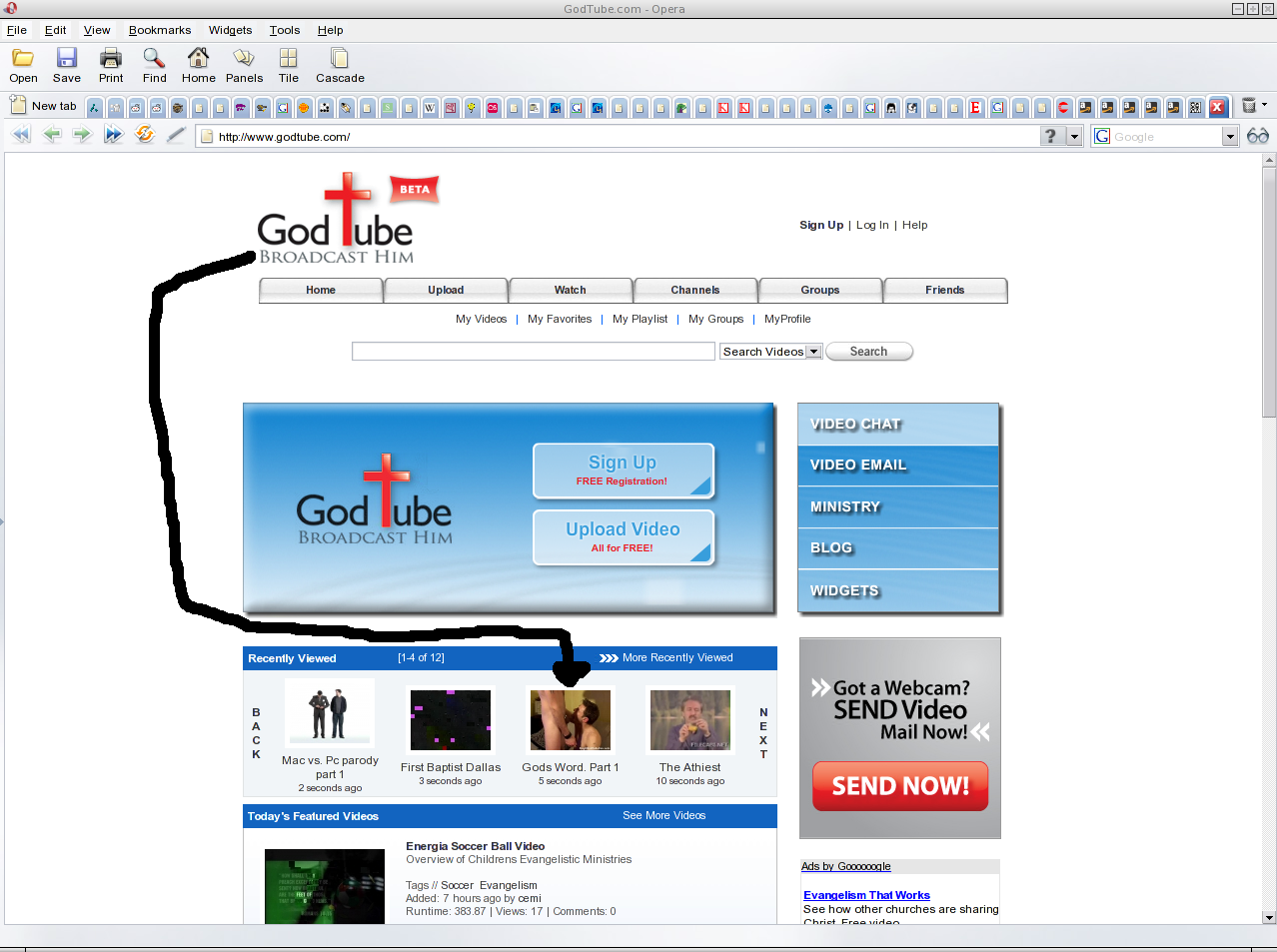Open the Evangelism That Works ad link
This screenshot has width=1277, height=952.
coord(866,896)
